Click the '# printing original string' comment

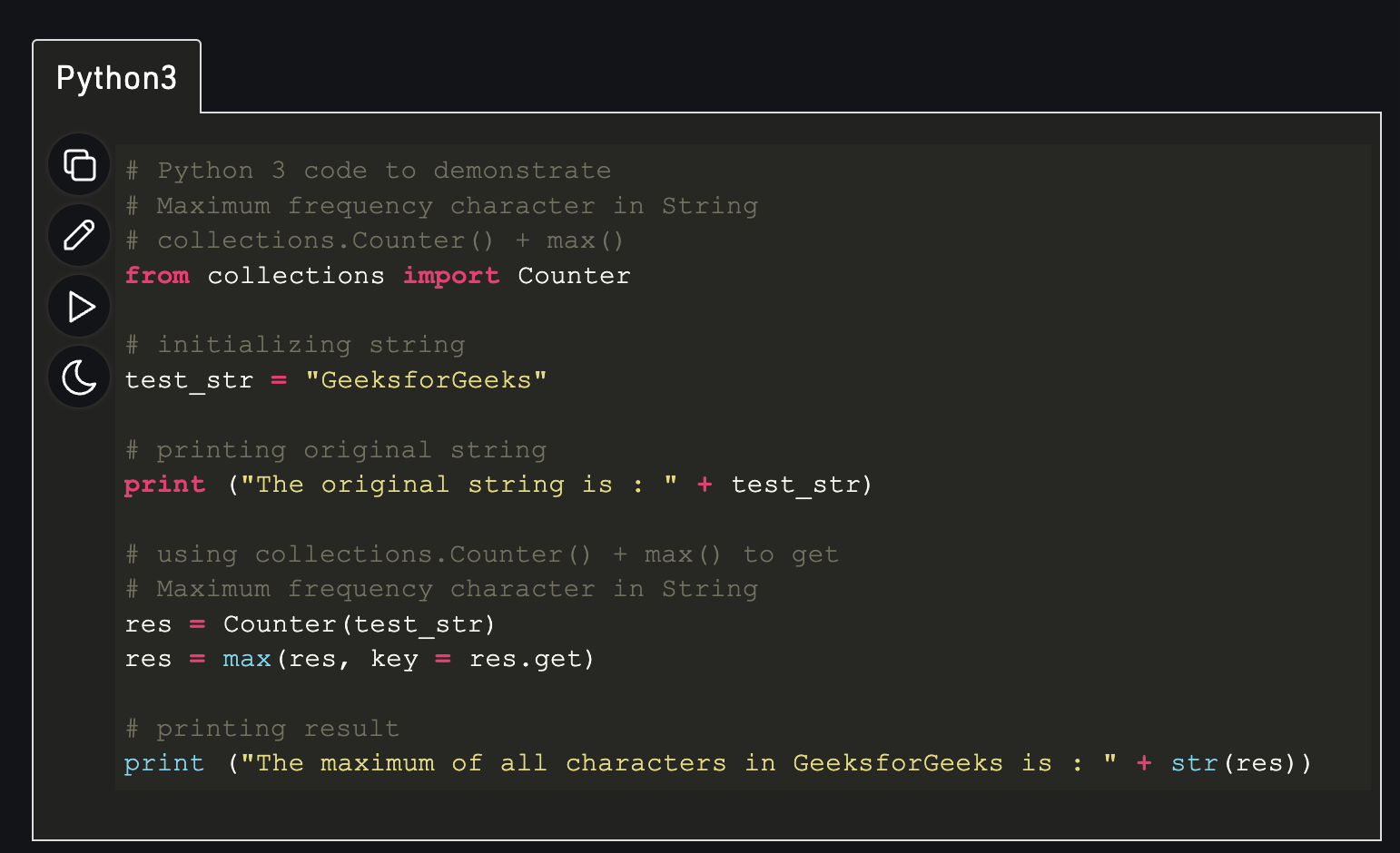[x=336, y=450]
